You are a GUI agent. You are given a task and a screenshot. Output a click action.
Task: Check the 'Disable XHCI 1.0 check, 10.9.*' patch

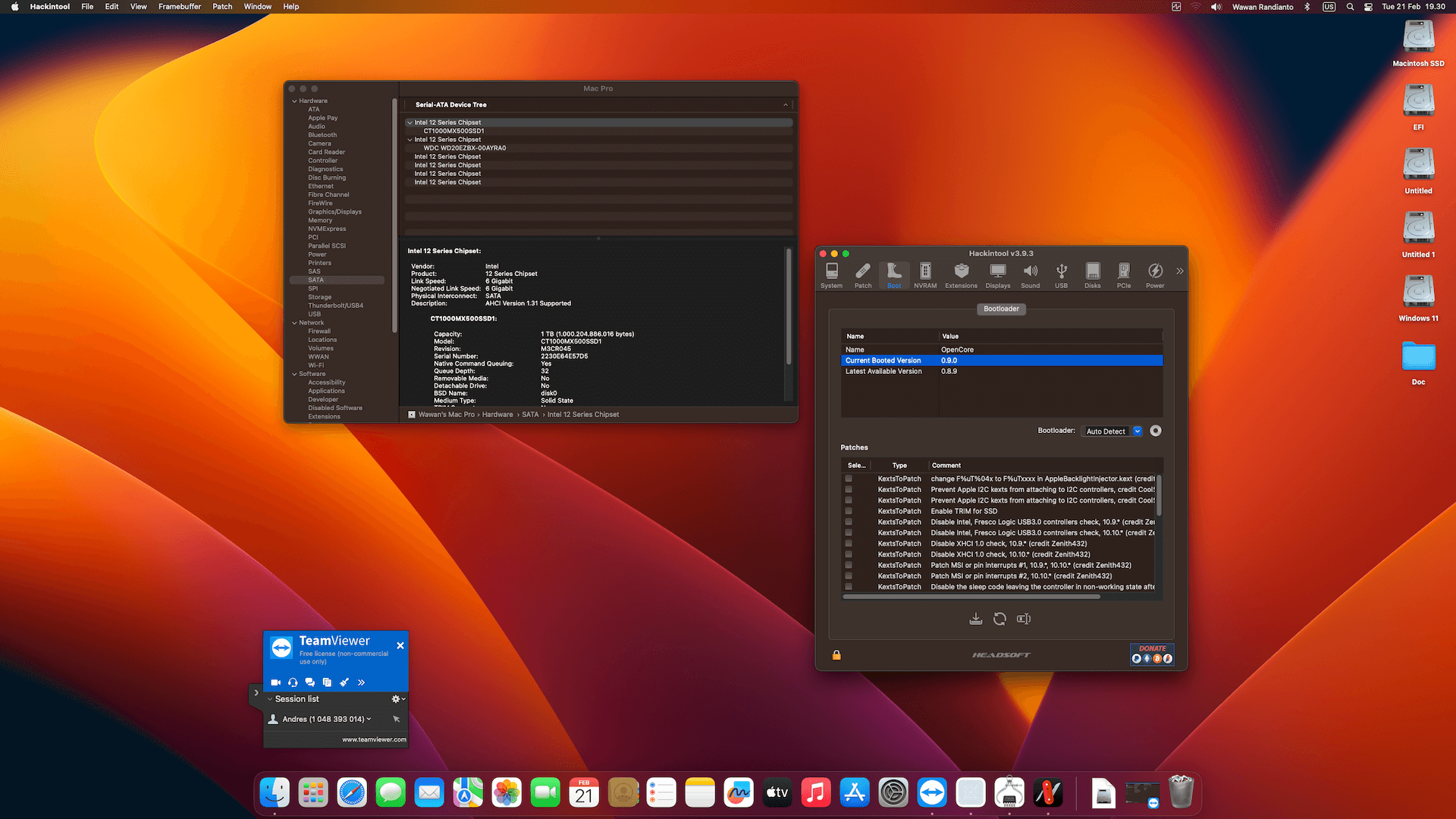pos(849,544)
